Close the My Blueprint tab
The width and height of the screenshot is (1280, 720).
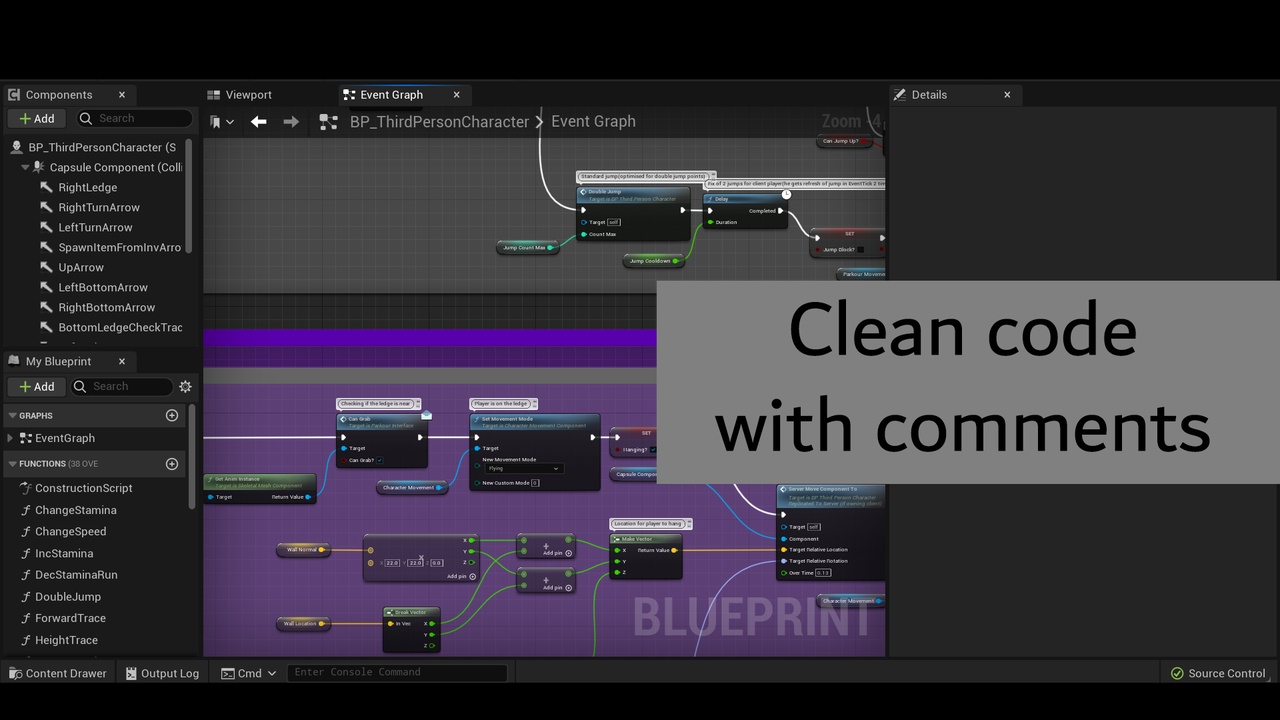[x=122, y=362]
